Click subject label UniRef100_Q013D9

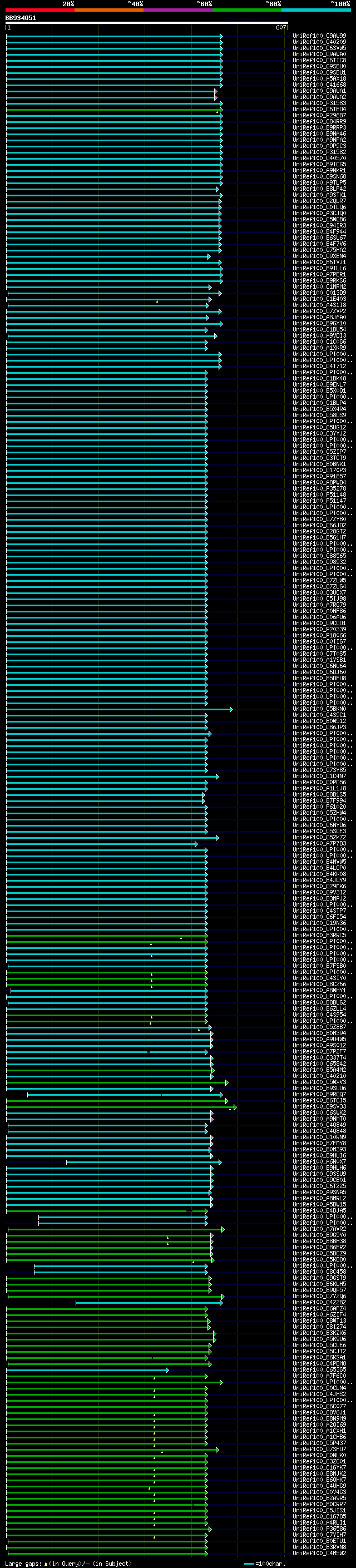tap(319, 293)
